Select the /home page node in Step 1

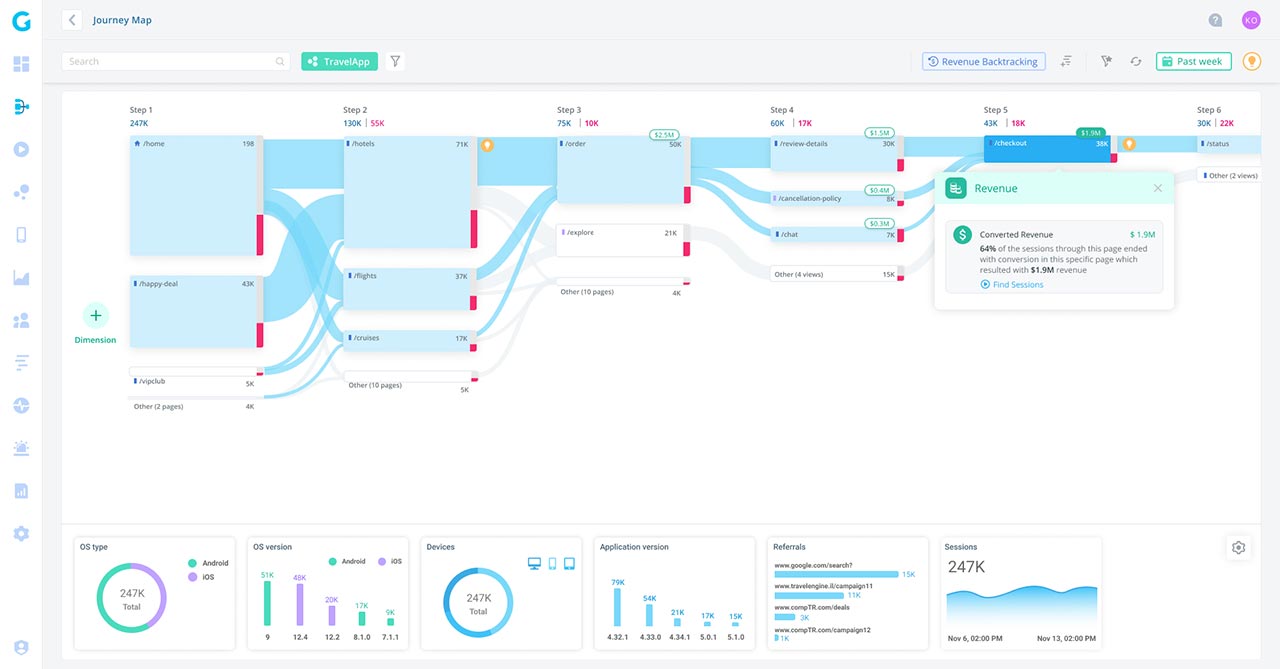coord(196,195)
